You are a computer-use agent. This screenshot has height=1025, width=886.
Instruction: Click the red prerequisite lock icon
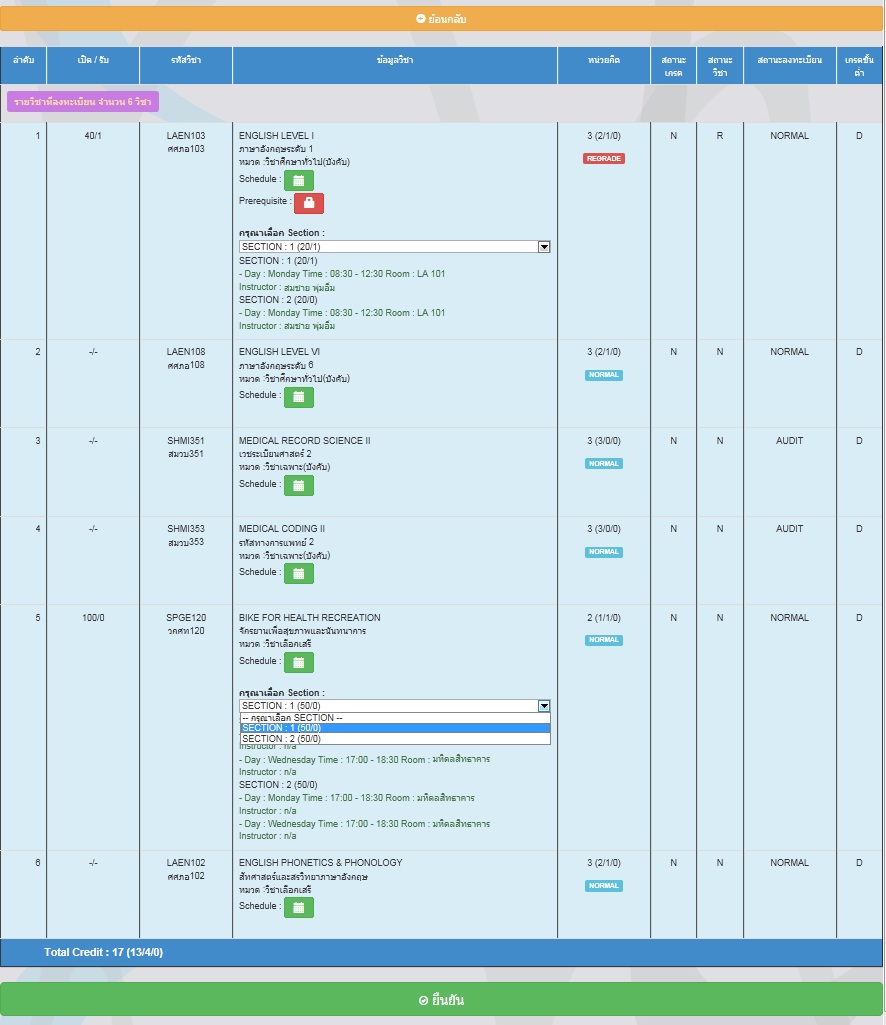click(x=309, y=203)
